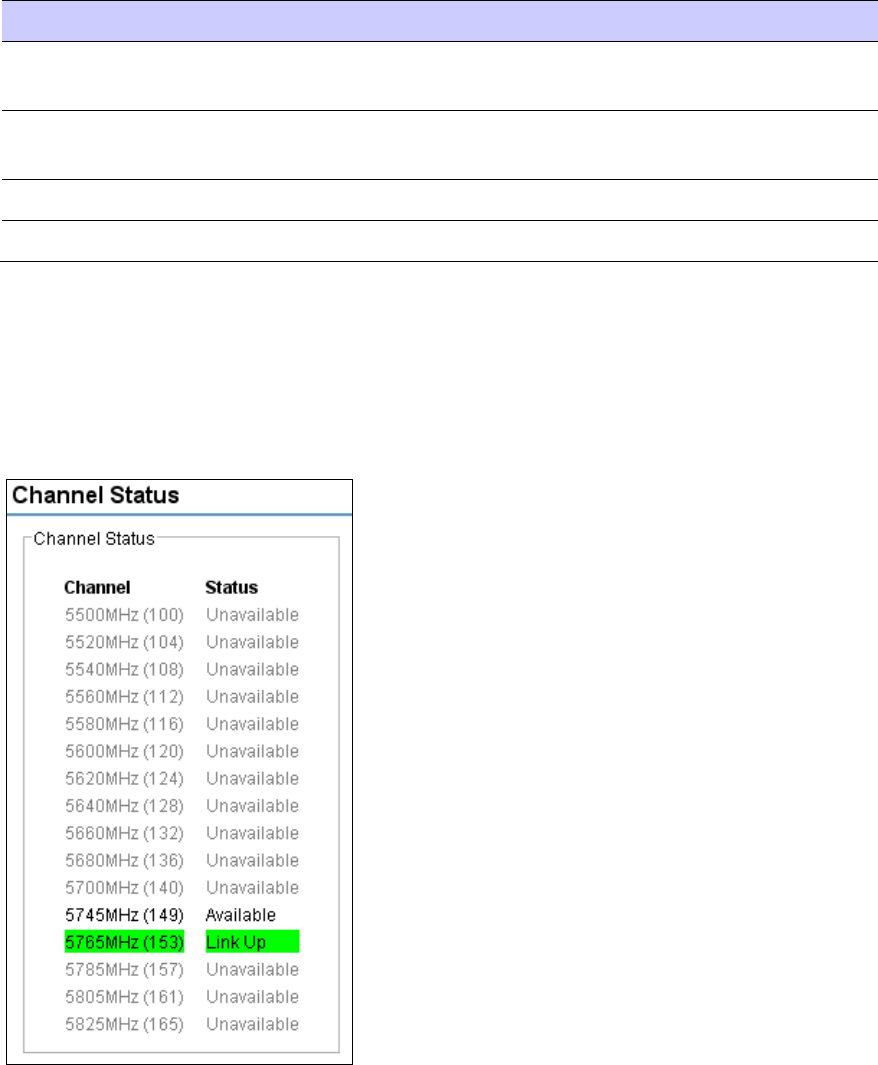Click Unavailable status beside 5580MHz (116)
Viewport: 878px width, 1065px height.
pos(253,724)
